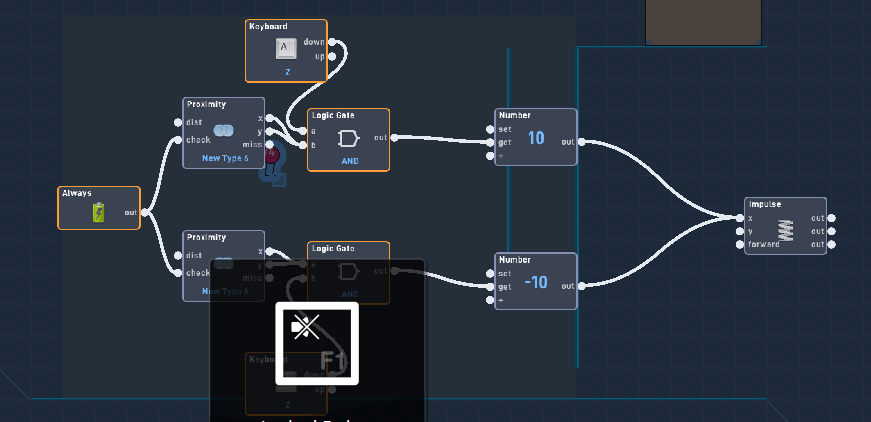The image size is (871, 422).
Task: Click the 'get' port on the Number 10 node
Action: point(490,142)
